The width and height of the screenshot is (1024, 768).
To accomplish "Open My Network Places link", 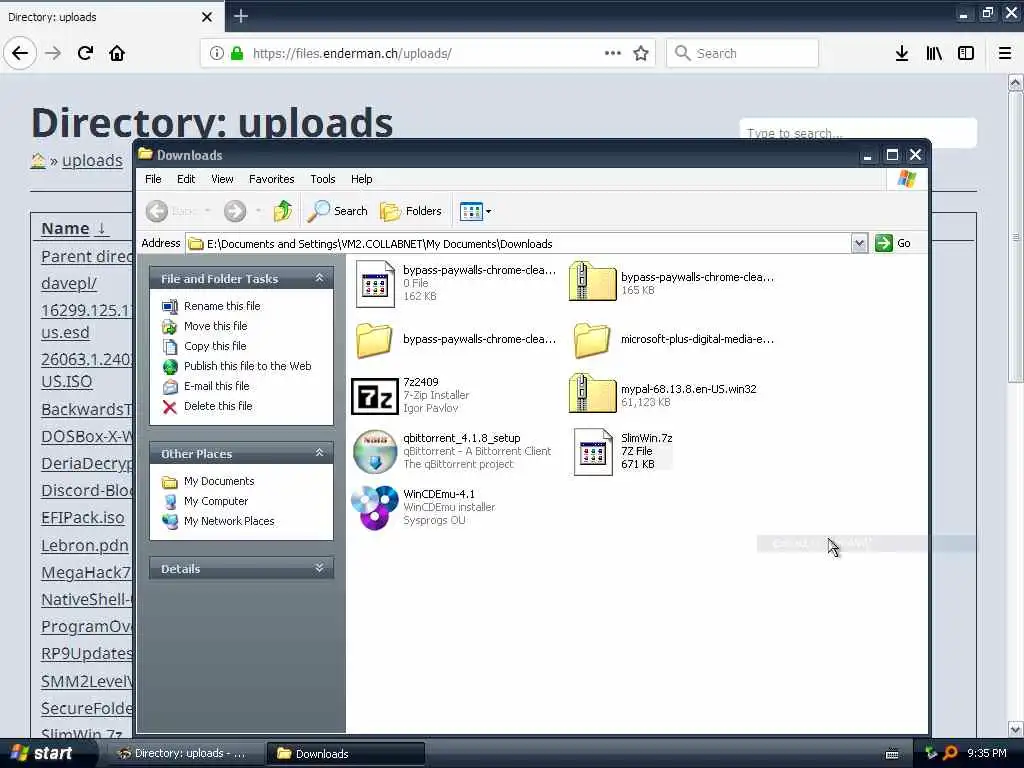I will pyautogui.click(x=229, y=521).
